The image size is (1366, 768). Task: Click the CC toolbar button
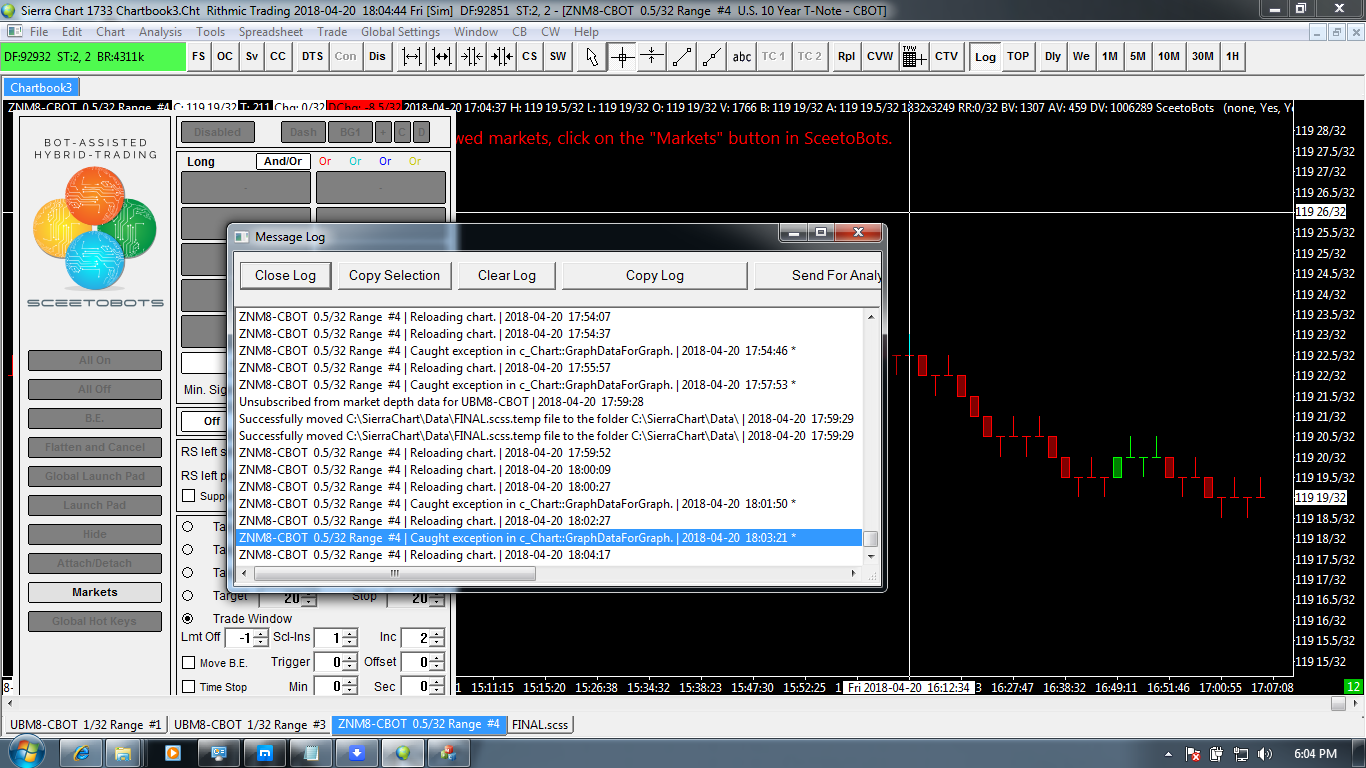(x=278, y=57)
